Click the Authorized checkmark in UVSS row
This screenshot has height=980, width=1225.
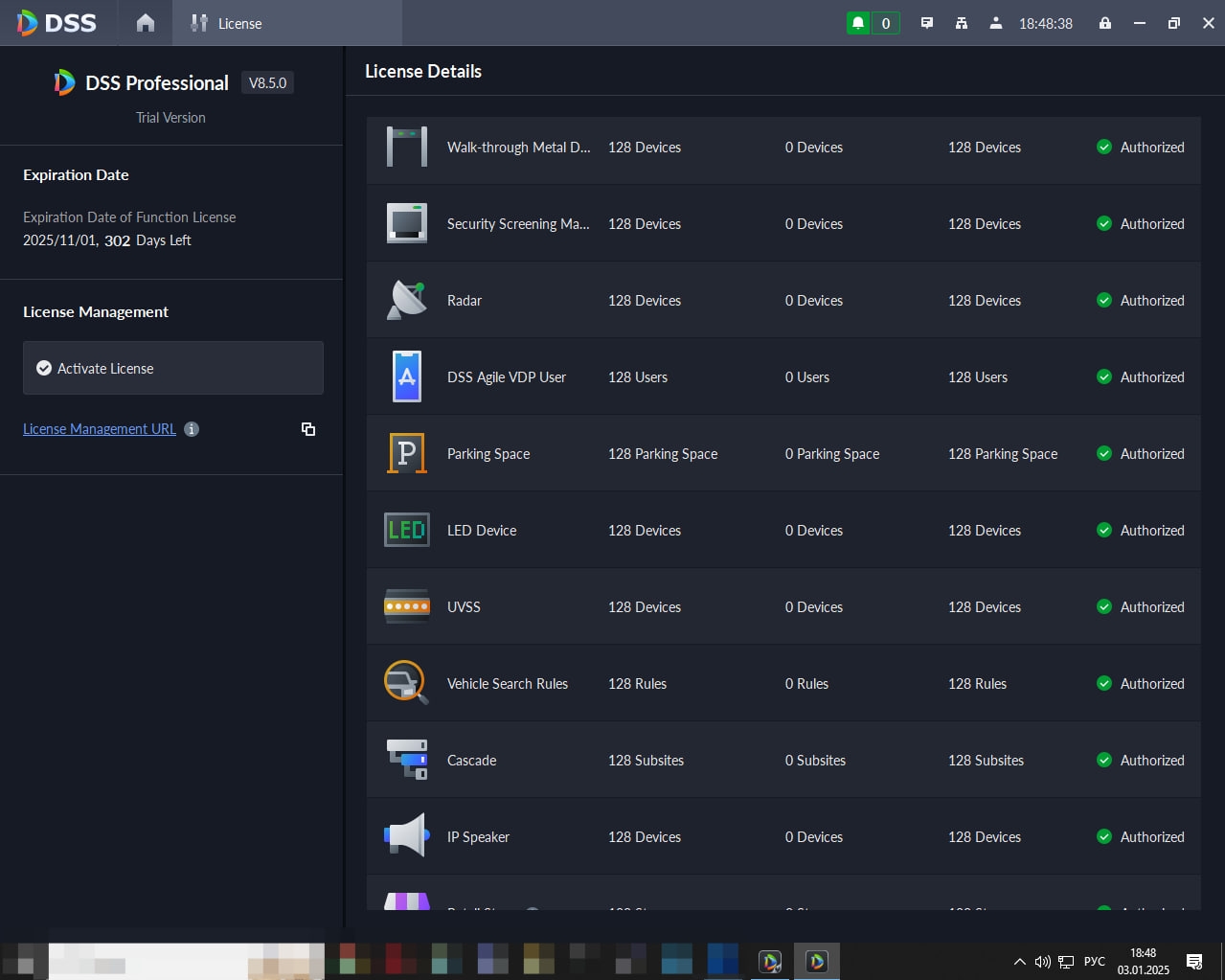click(1104, 606)
